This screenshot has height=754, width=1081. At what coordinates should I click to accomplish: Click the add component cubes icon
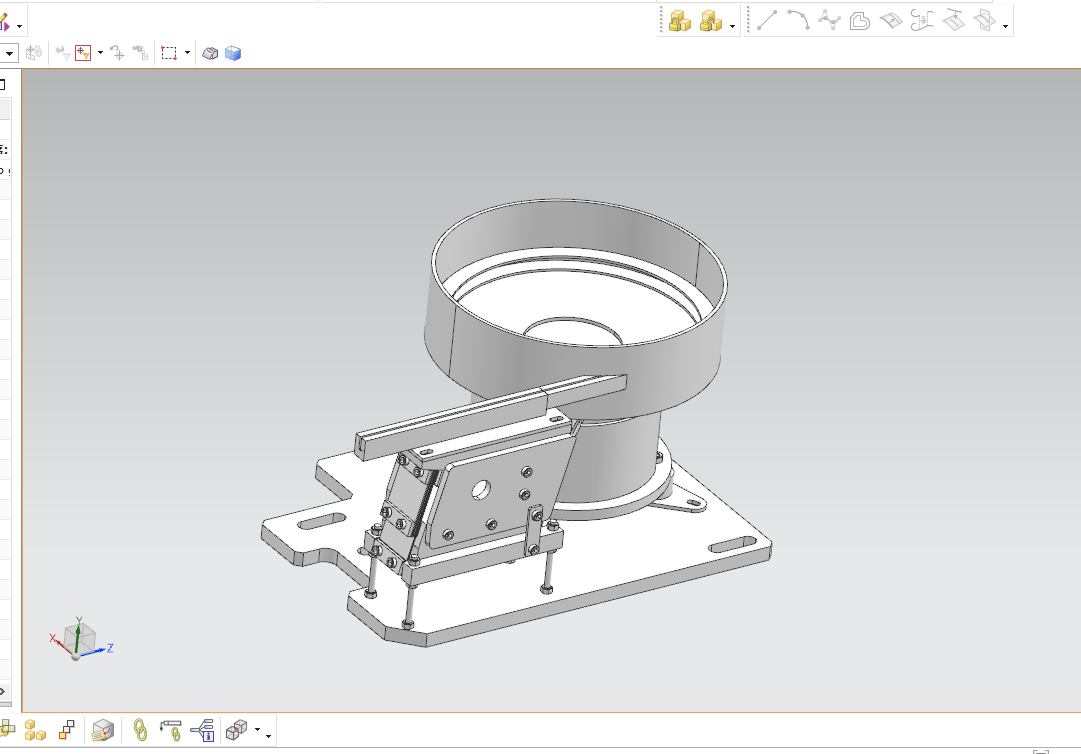click(x=6, y=729)
